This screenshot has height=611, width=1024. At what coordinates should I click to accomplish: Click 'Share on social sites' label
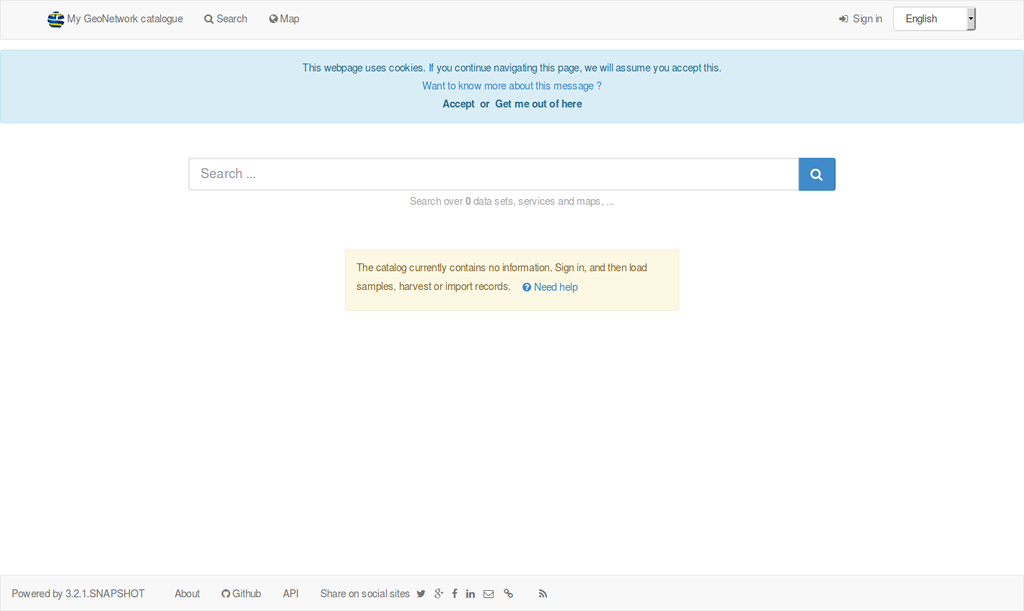pyautogui.click(x=365, y=593)
